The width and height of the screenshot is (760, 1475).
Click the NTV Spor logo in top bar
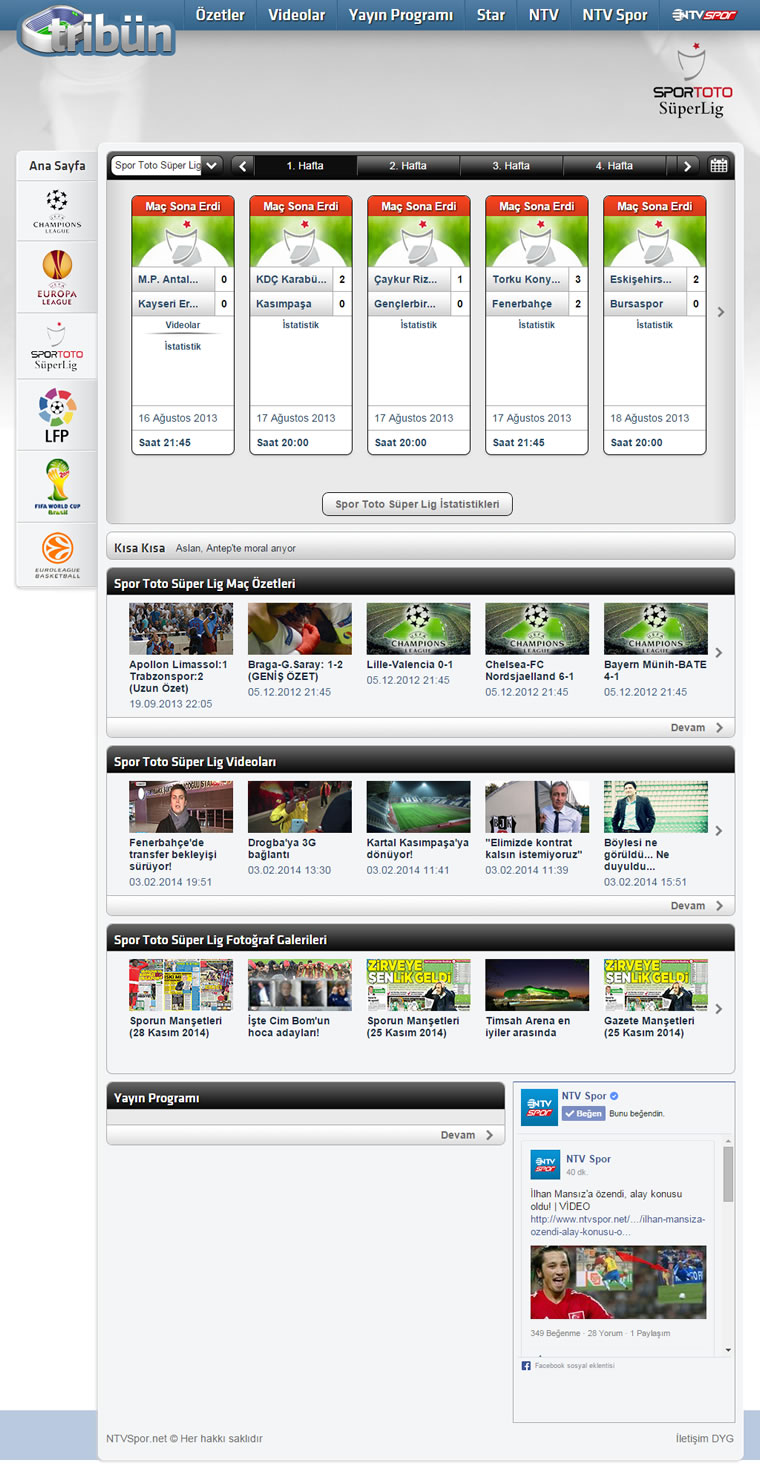[704, 15]
